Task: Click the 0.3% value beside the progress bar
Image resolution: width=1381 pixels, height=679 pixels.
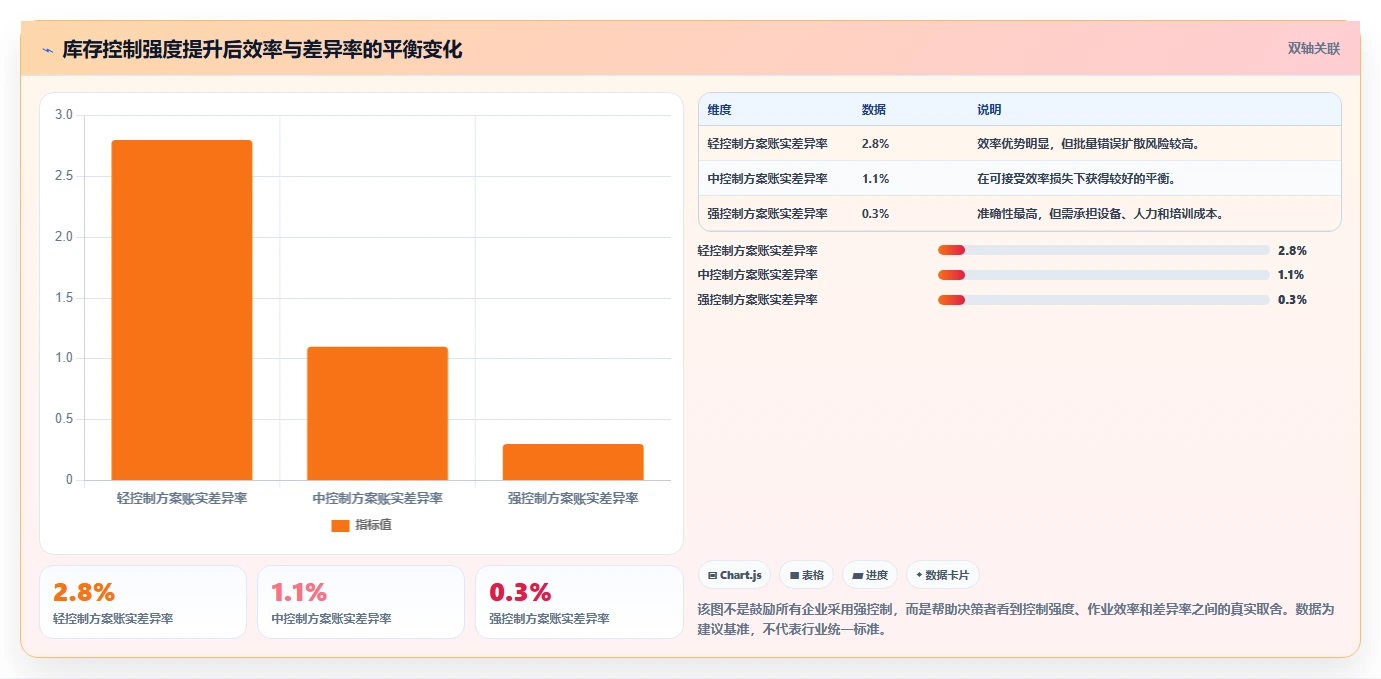Action: tap(1292, 300)
